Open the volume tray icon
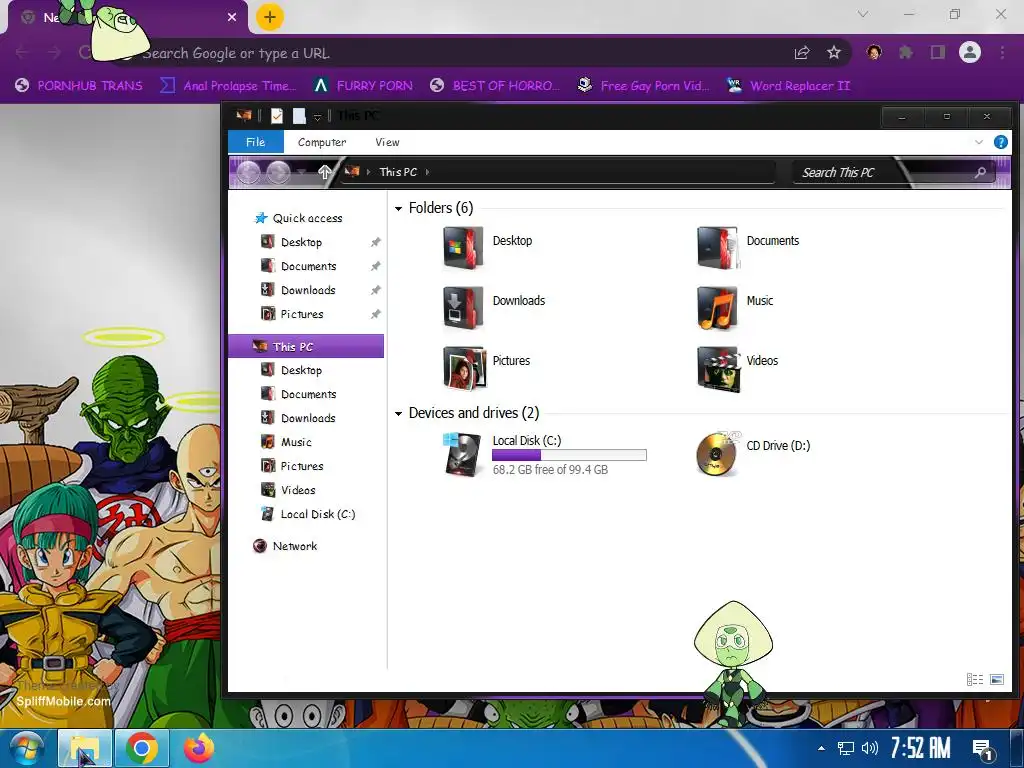Image resolution: width=1024 pixels, height=768 pixels. [x=869, y=748]
